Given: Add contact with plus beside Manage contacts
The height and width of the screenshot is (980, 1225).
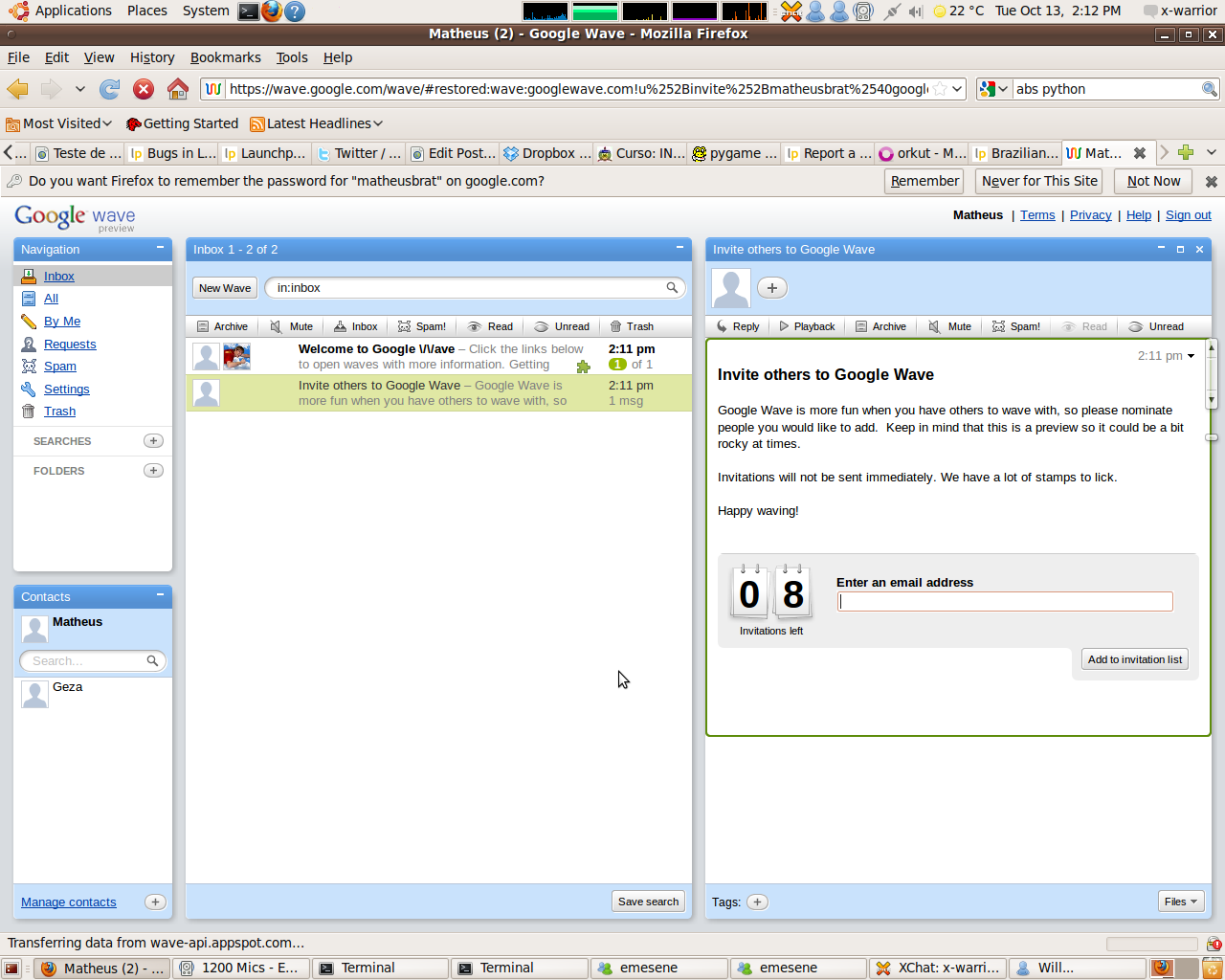Looking at the screenshot, I should (x=155, y=902).
